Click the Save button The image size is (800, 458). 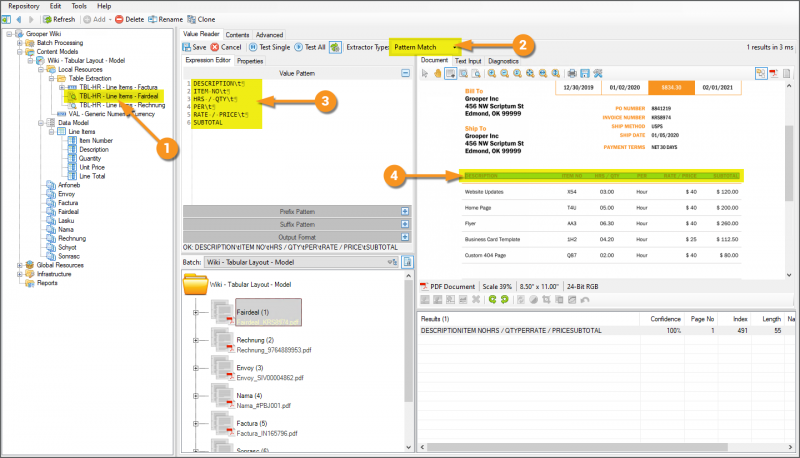[194, 47]
